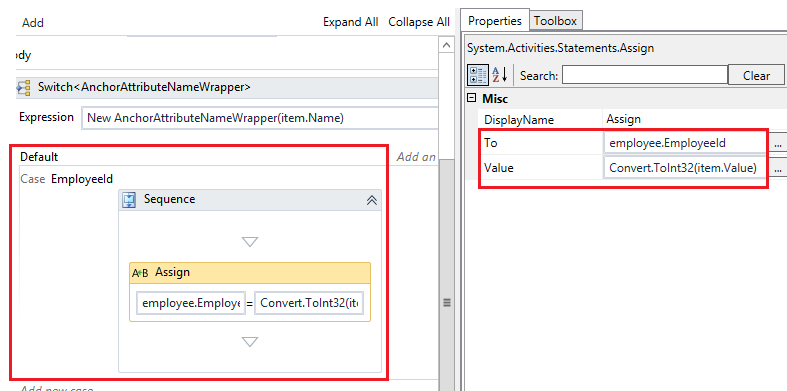
Task: Edit the DisplayName property value Assign
Action: tap(693, 120)
